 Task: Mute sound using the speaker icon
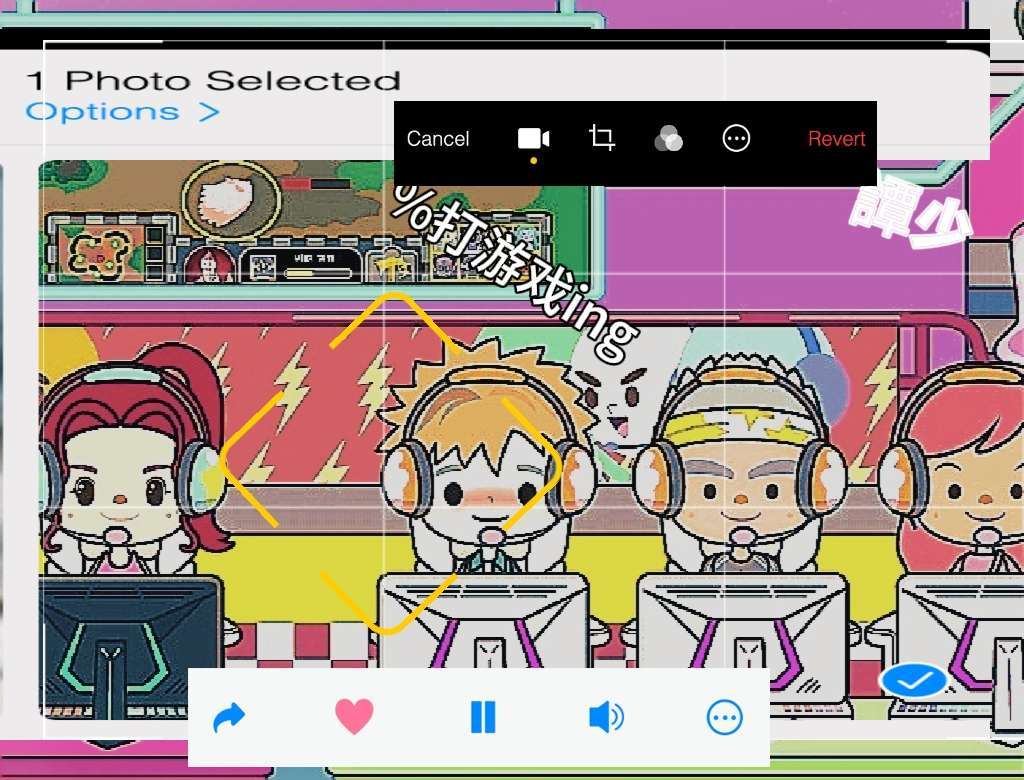(606, 717)
